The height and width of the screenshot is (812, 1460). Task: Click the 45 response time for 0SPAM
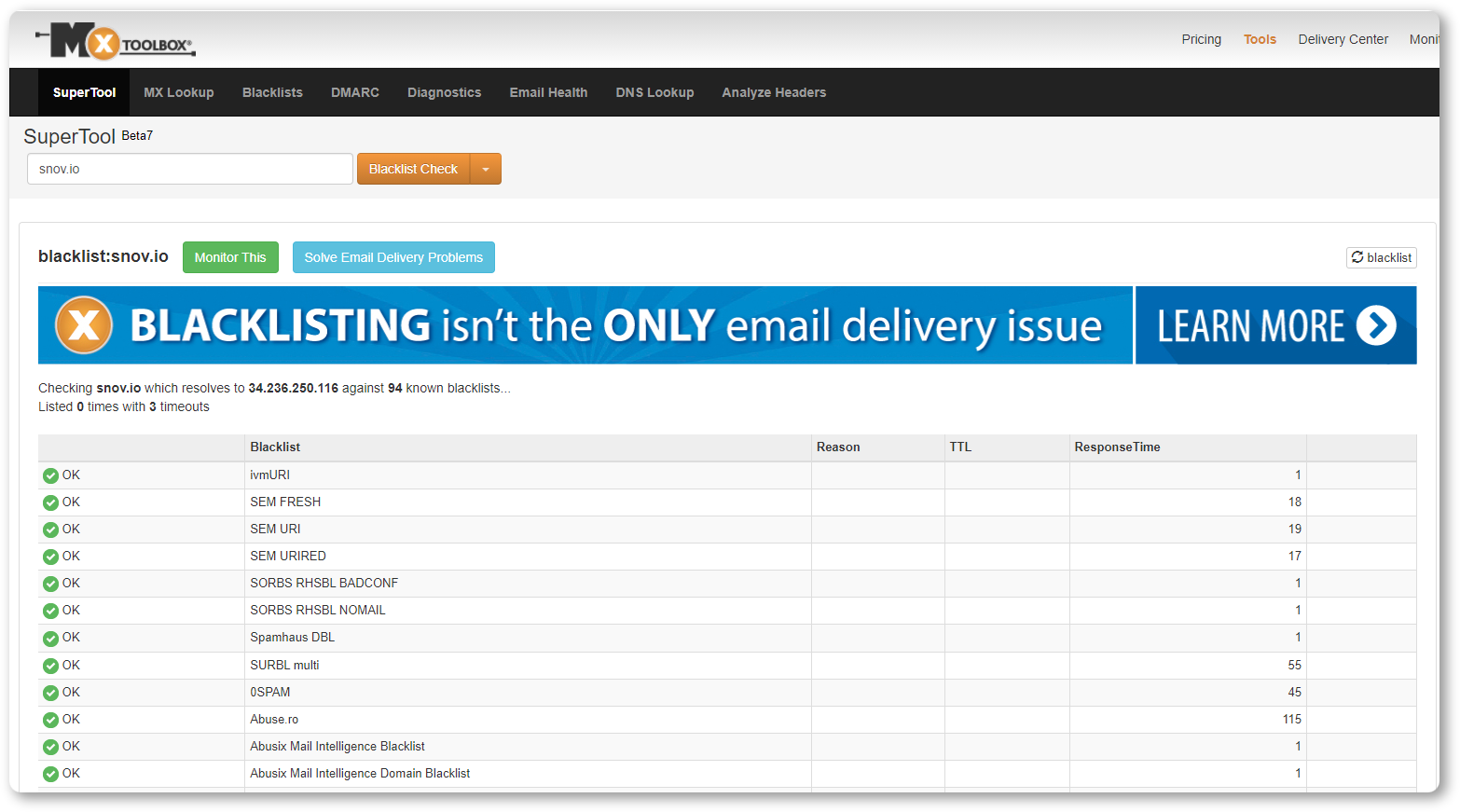[x=1294, y=693]
